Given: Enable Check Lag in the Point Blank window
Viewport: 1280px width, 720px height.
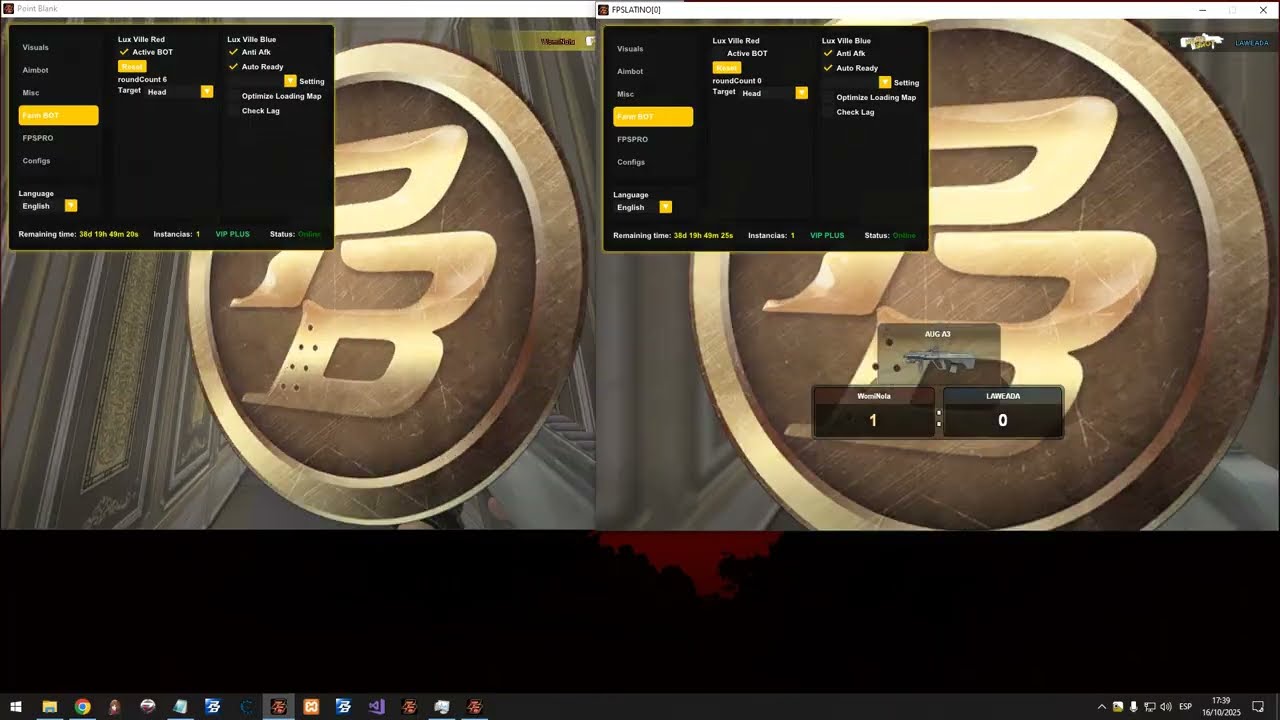Looking at the screenshot, I should 234,111.
